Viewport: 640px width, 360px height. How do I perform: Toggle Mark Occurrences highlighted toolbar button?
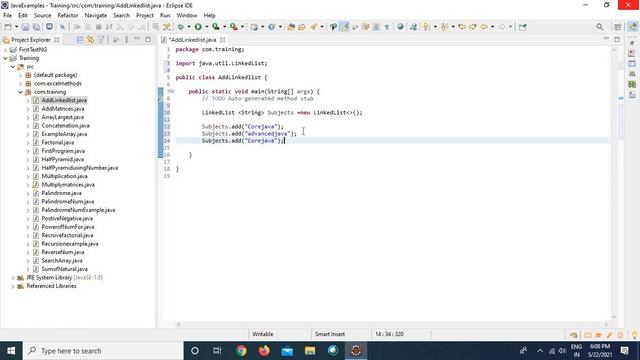point(345,27)
